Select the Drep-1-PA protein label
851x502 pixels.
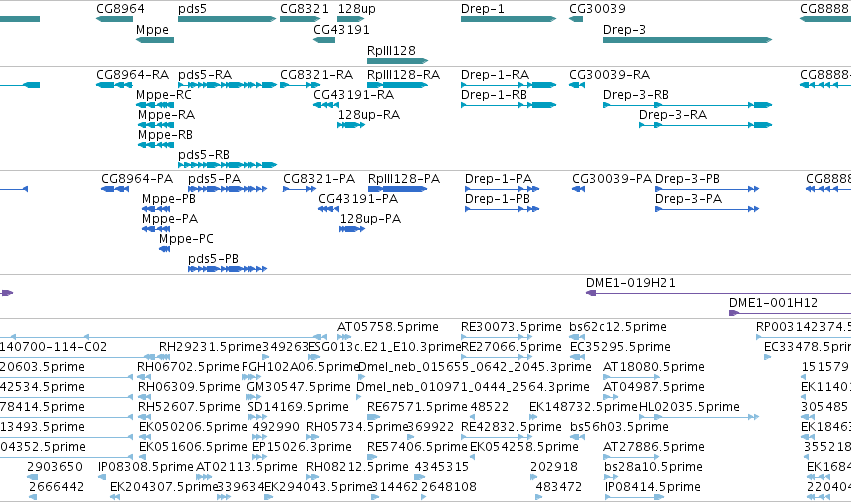[x=498, y=179]
